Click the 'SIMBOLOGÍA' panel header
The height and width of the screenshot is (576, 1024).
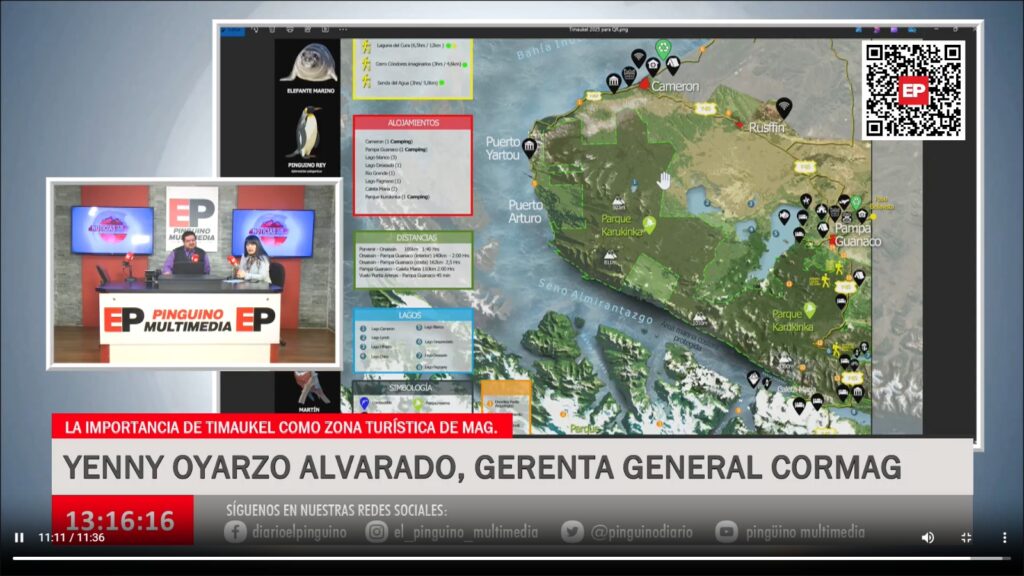[410, 388]
